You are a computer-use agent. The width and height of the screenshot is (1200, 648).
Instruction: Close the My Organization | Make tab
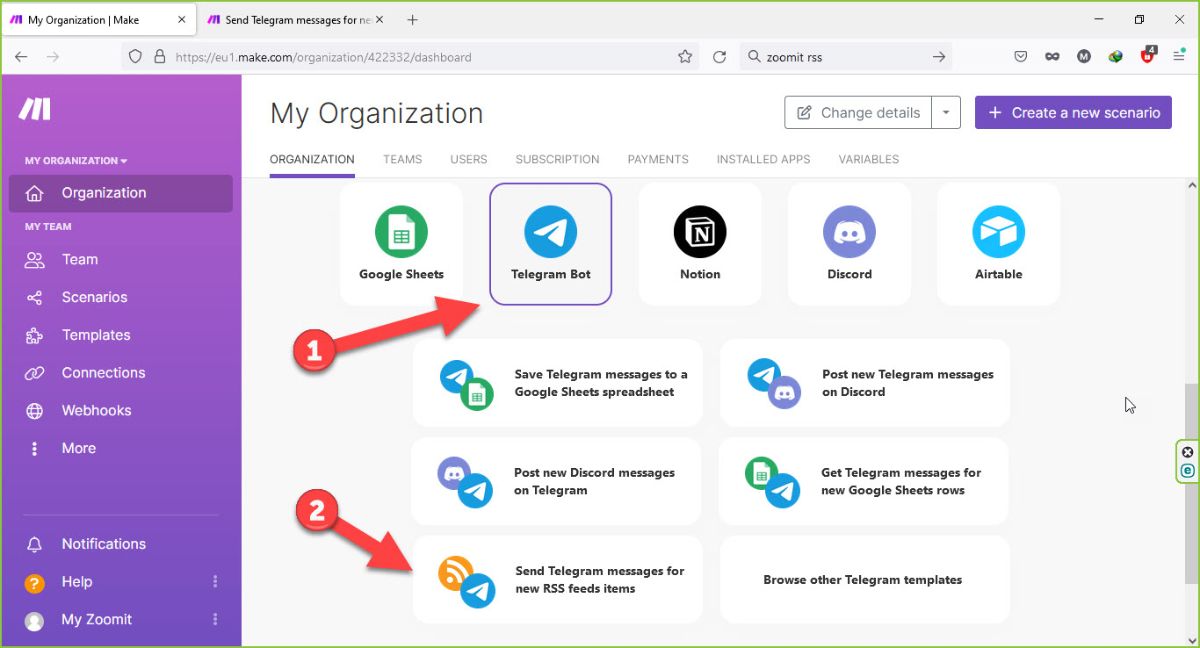(x=180, y=20)
